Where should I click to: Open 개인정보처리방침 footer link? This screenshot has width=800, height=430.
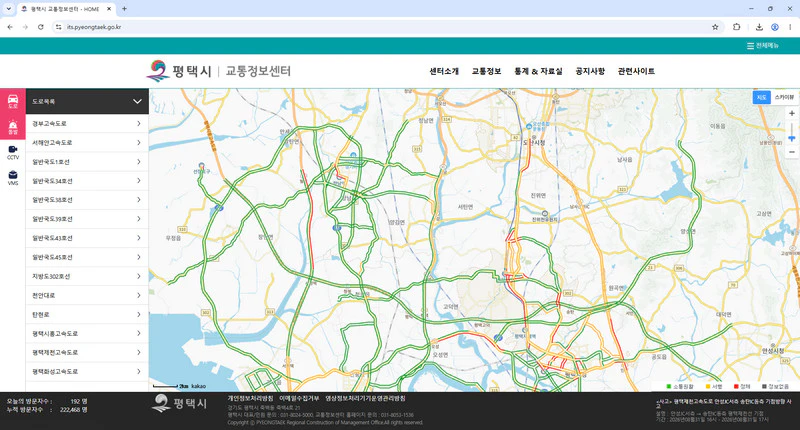[x=251, y=398]
